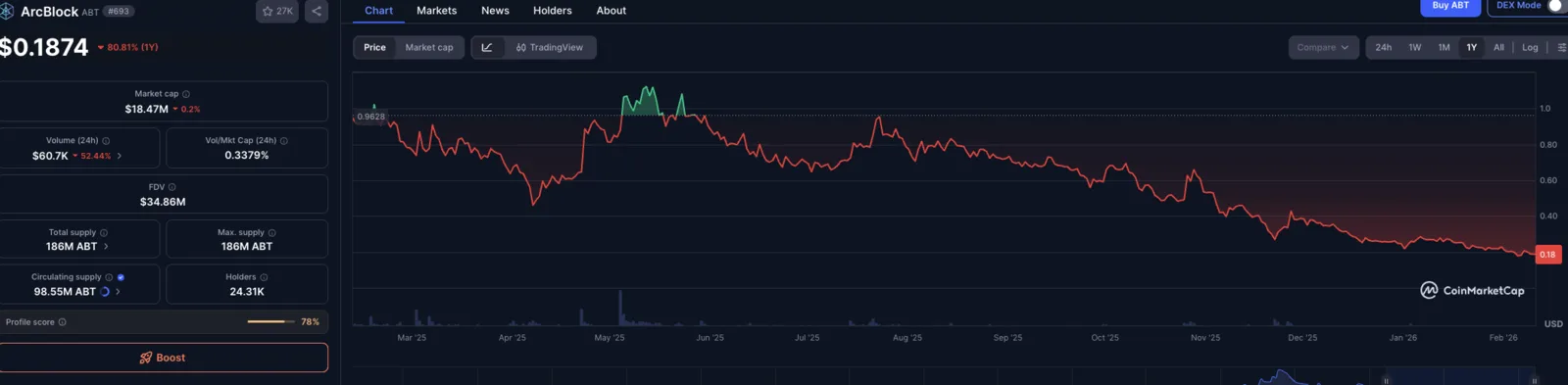Click Vol/Mkt Cap (24h) info icon
The image size is (1568, 385).
pos(284,141)
